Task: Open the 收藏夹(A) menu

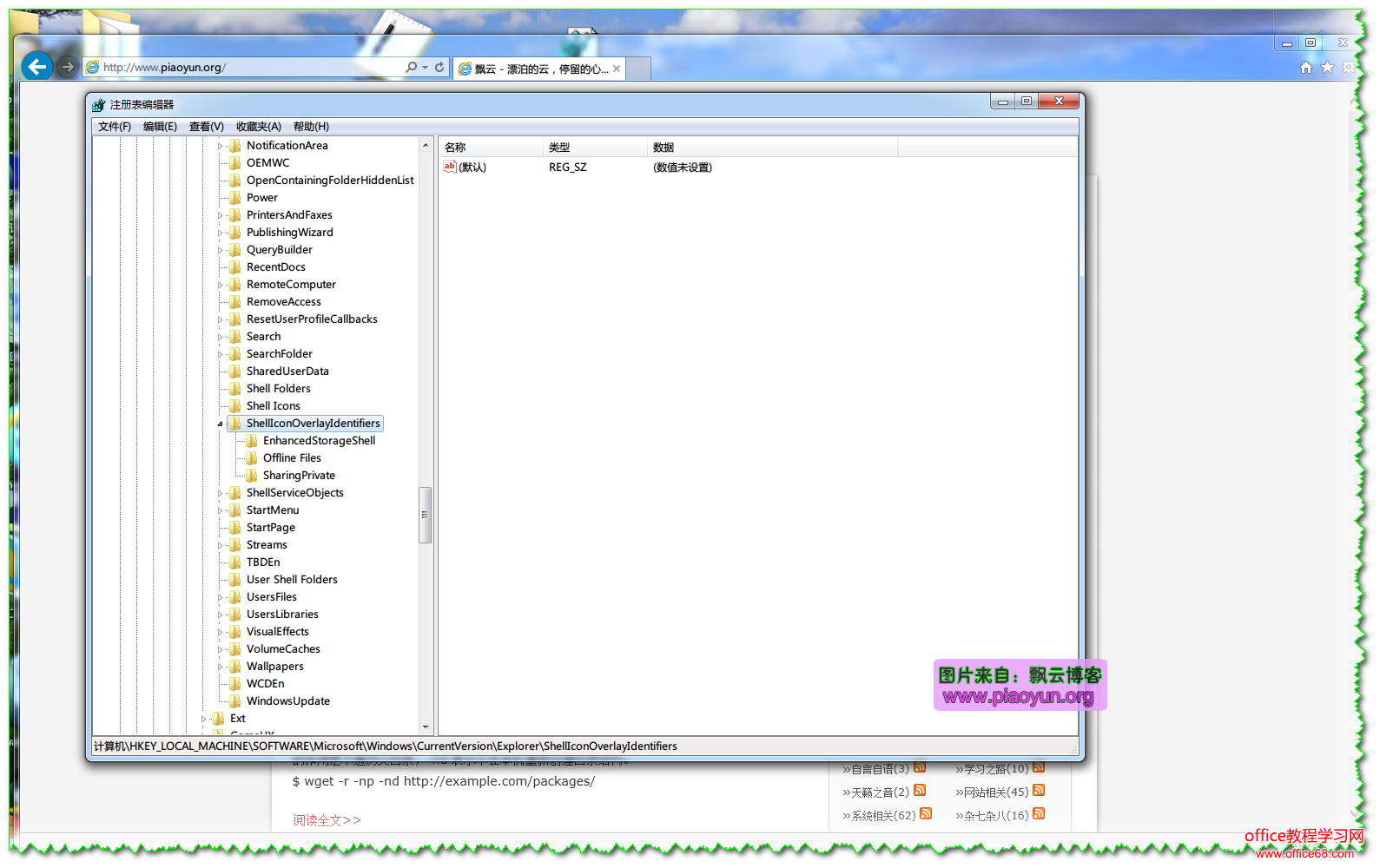Action: (258, 127)
